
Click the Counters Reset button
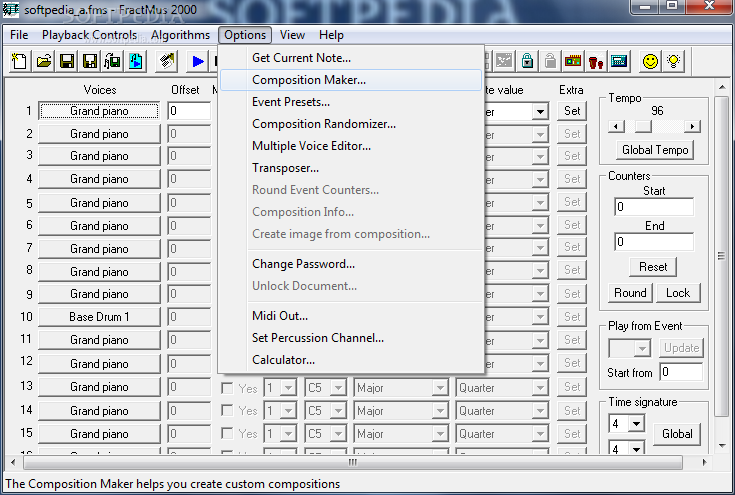(x=653, y=267)
